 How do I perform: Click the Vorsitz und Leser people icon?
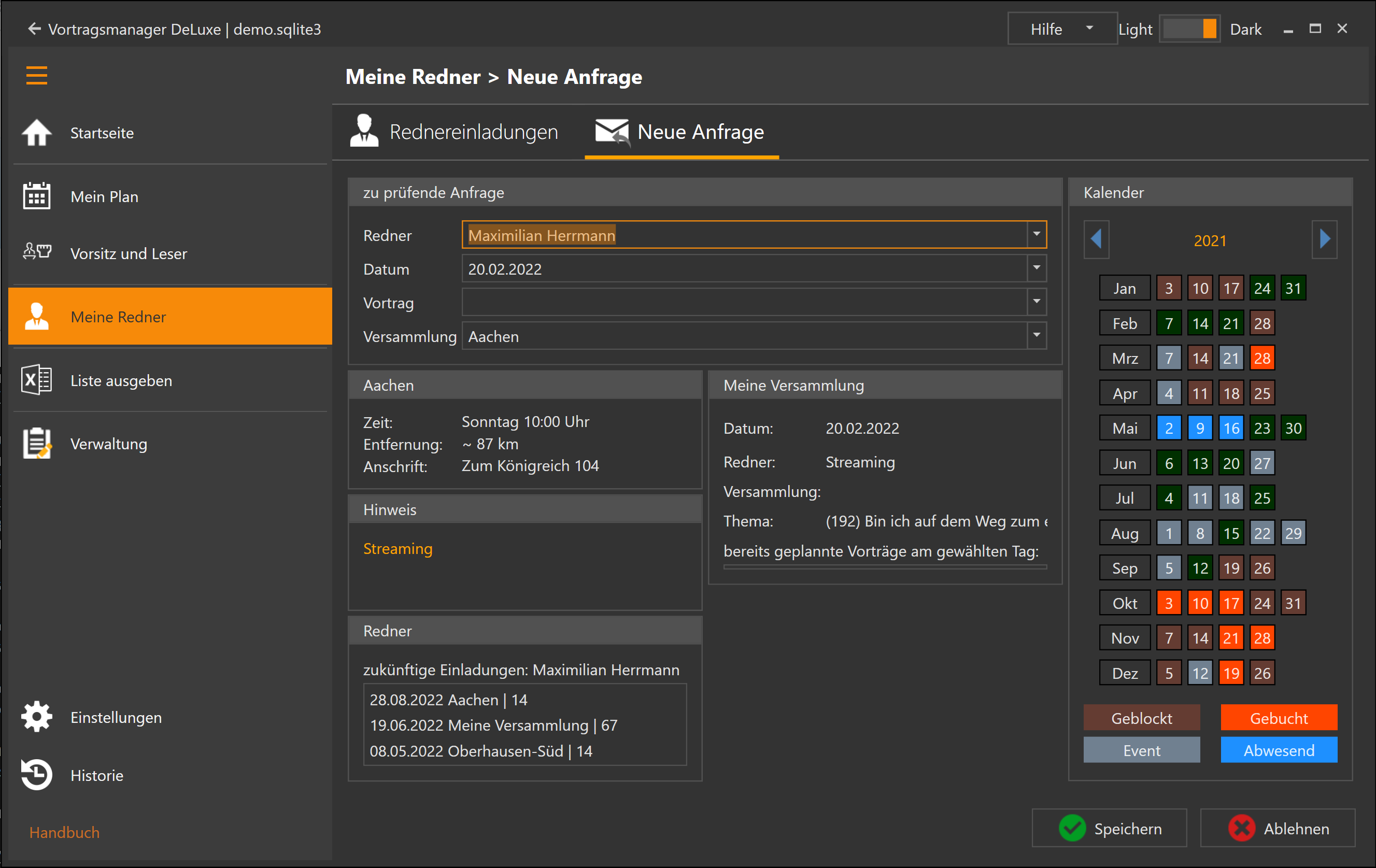(36, 253)
